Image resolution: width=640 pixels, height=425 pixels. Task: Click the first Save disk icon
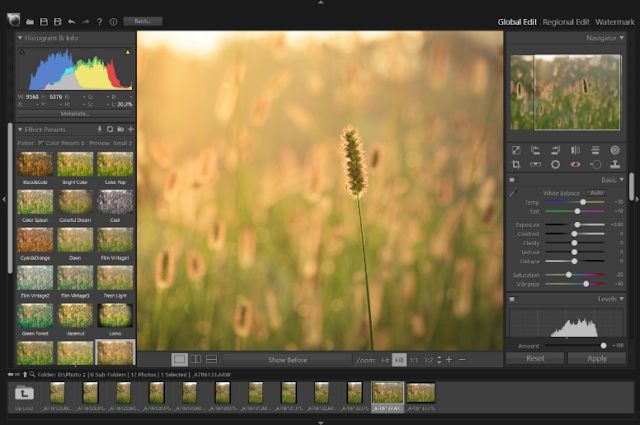pos(44,22)
